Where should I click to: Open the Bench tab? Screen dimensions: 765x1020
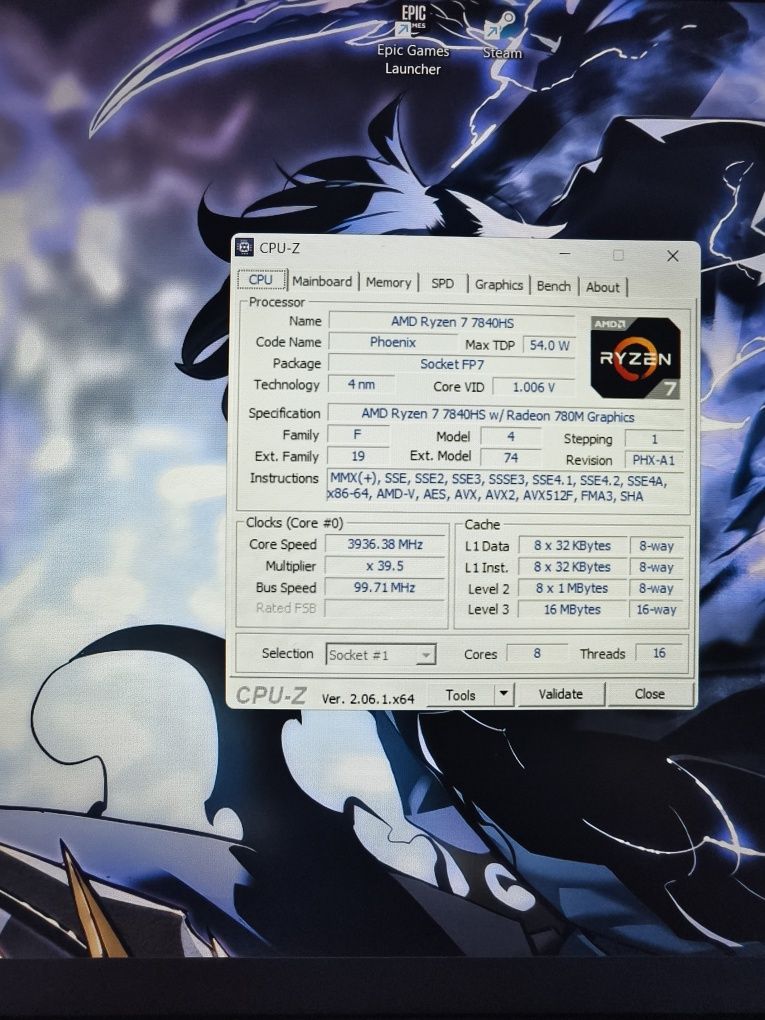pyautogui.click(x=554, y=286)
